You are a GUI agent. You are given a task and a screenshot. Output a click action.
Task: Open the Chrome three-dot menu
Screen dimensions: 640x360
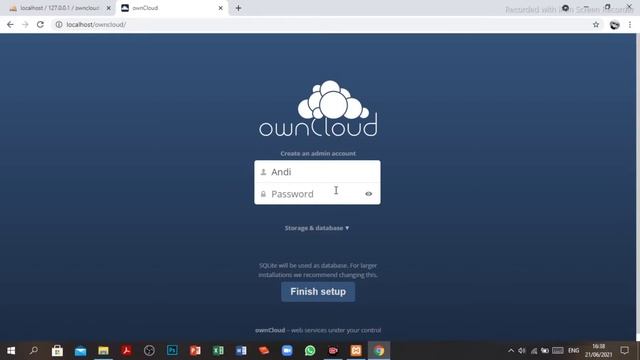click(x=630, y=25)
